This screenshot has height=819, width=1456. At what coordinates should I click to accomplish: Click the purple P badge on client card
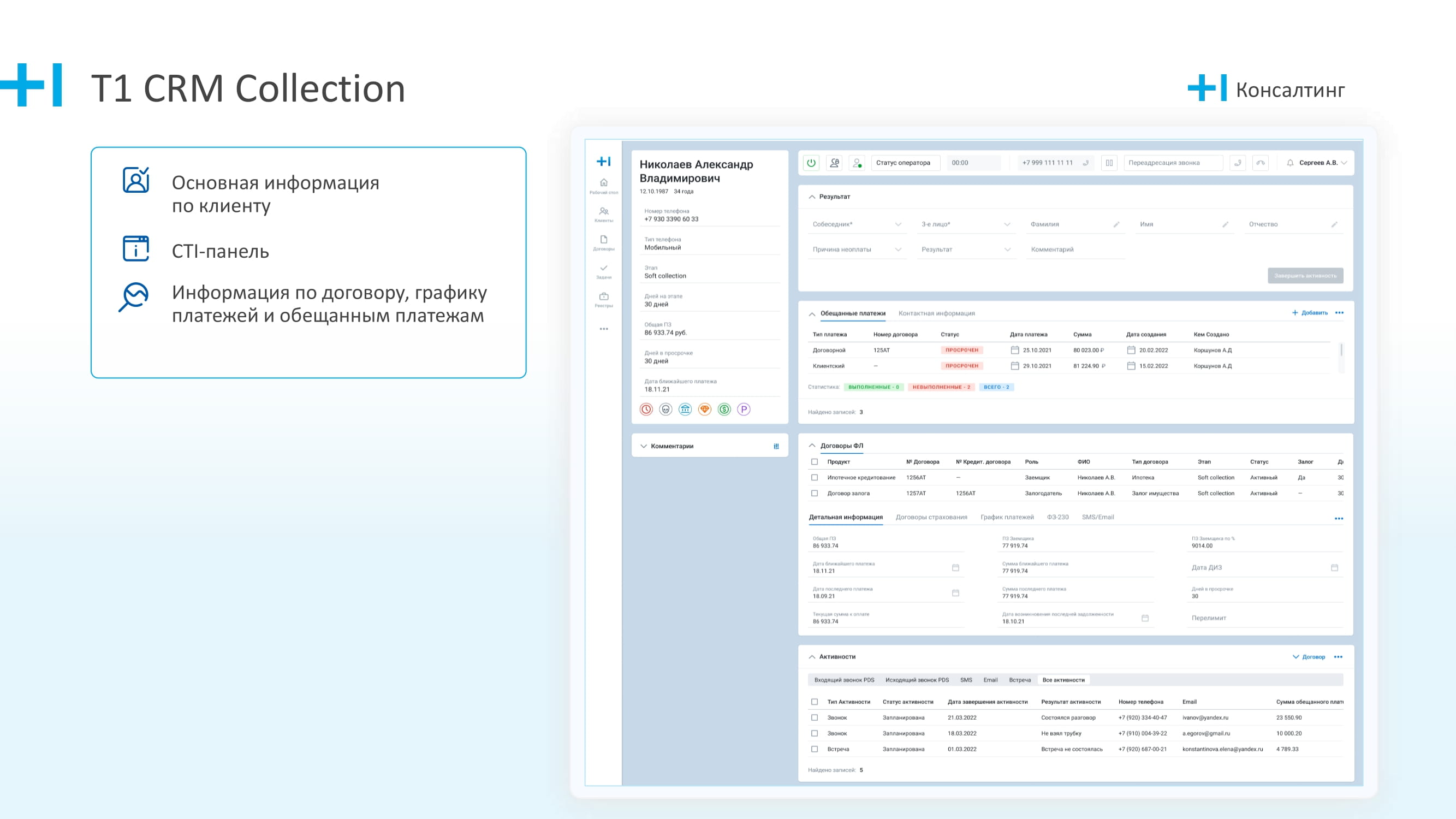(x=744, y=409)
